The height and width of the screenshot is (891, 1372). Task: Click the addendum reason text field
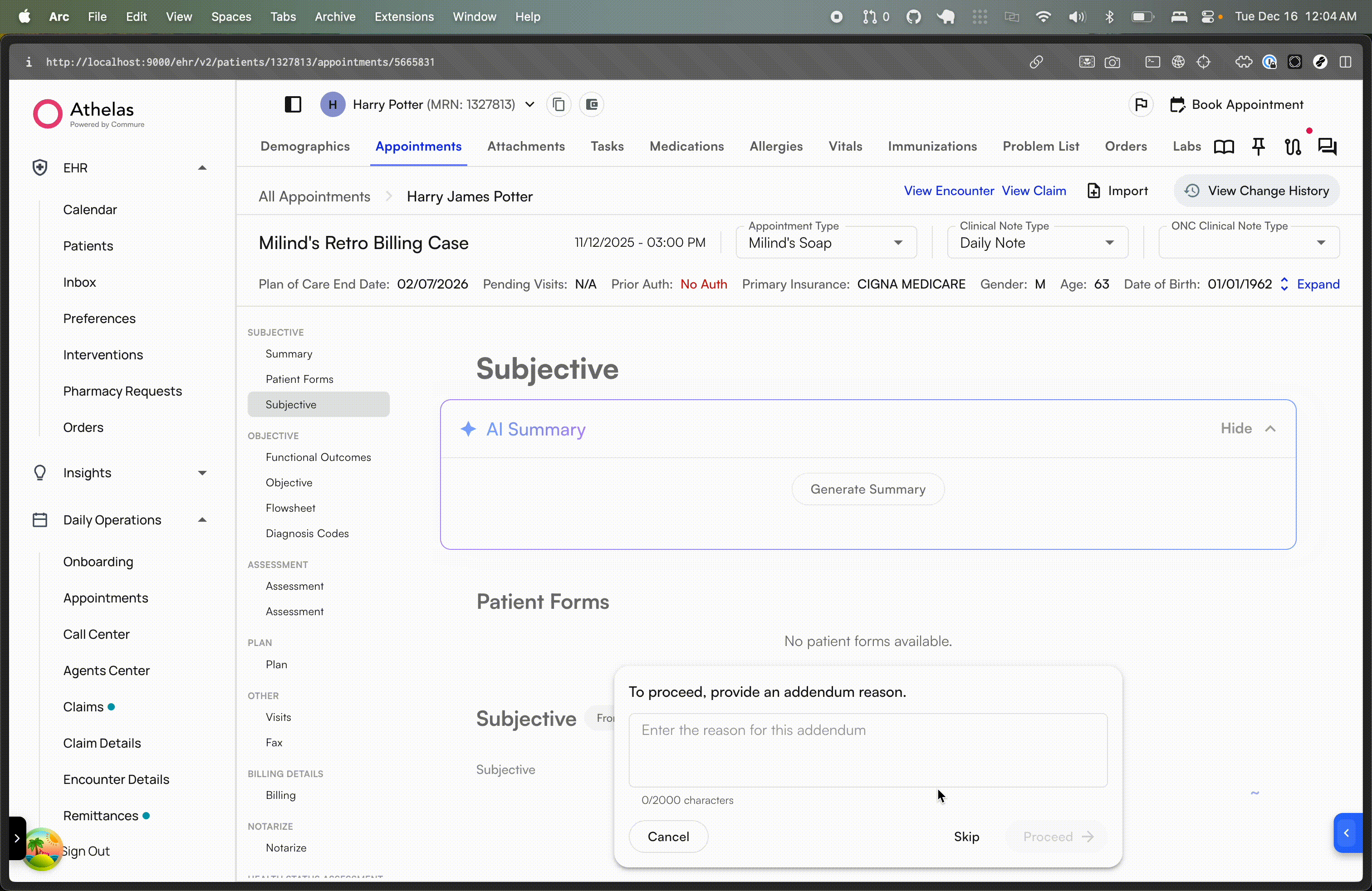pos(868,749)
